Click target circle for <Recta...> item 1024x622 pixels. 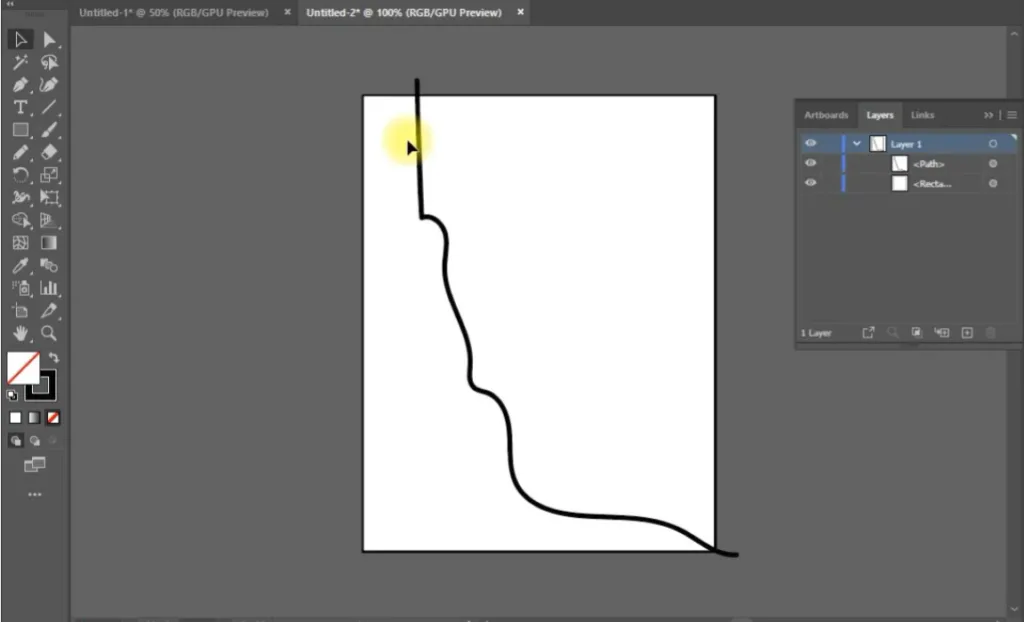(993, 184)
